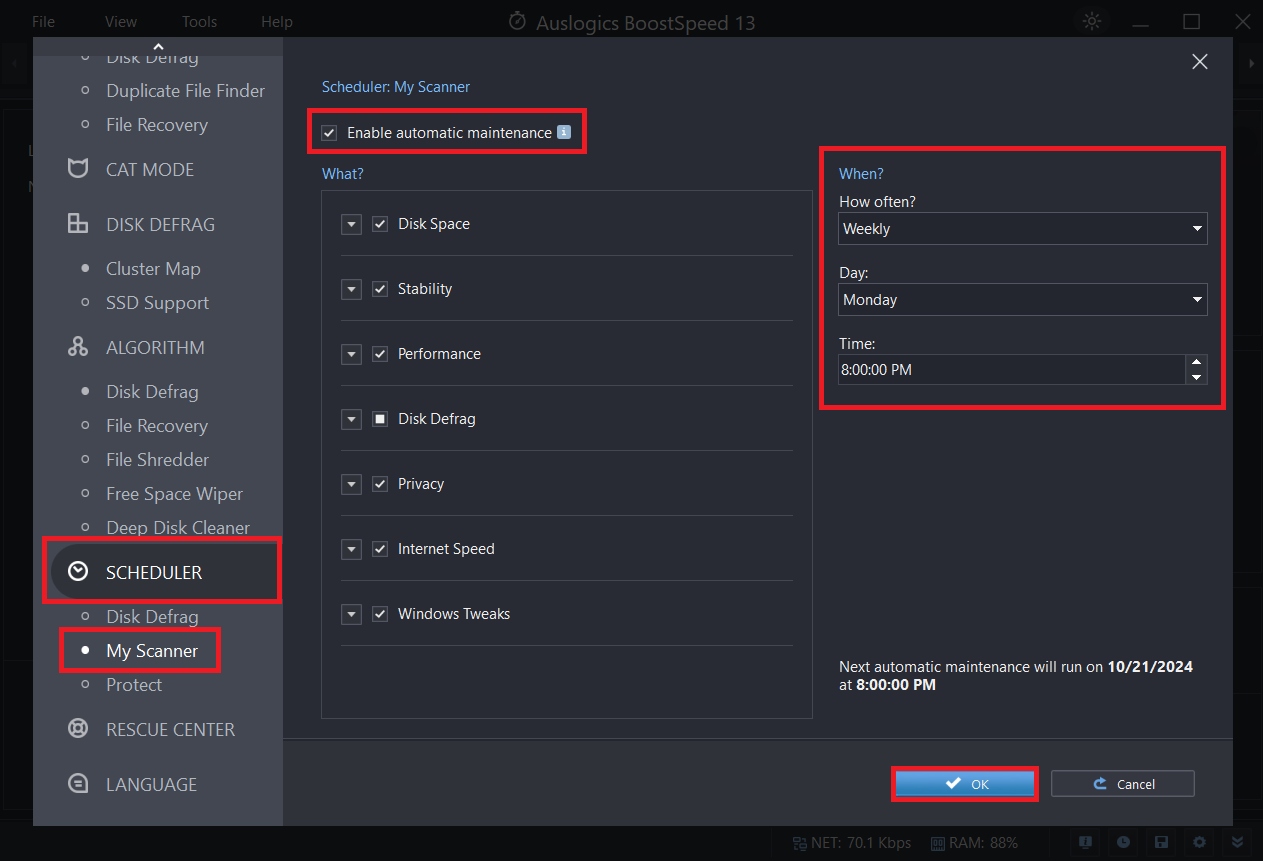Click the double chevron icon in status bar
The width and height of the screenshot is (1263, 861).
pos(1237,843)
